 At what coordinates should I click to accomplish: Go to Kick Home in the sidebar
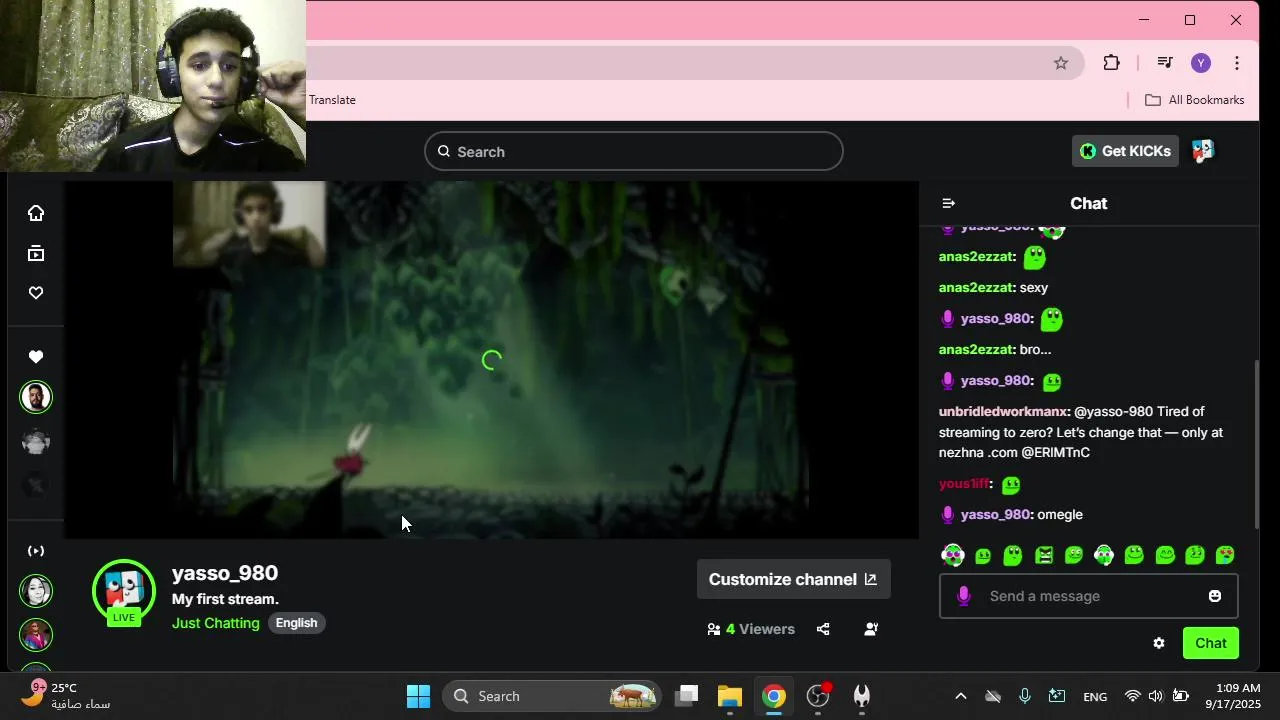click(36, 213)
